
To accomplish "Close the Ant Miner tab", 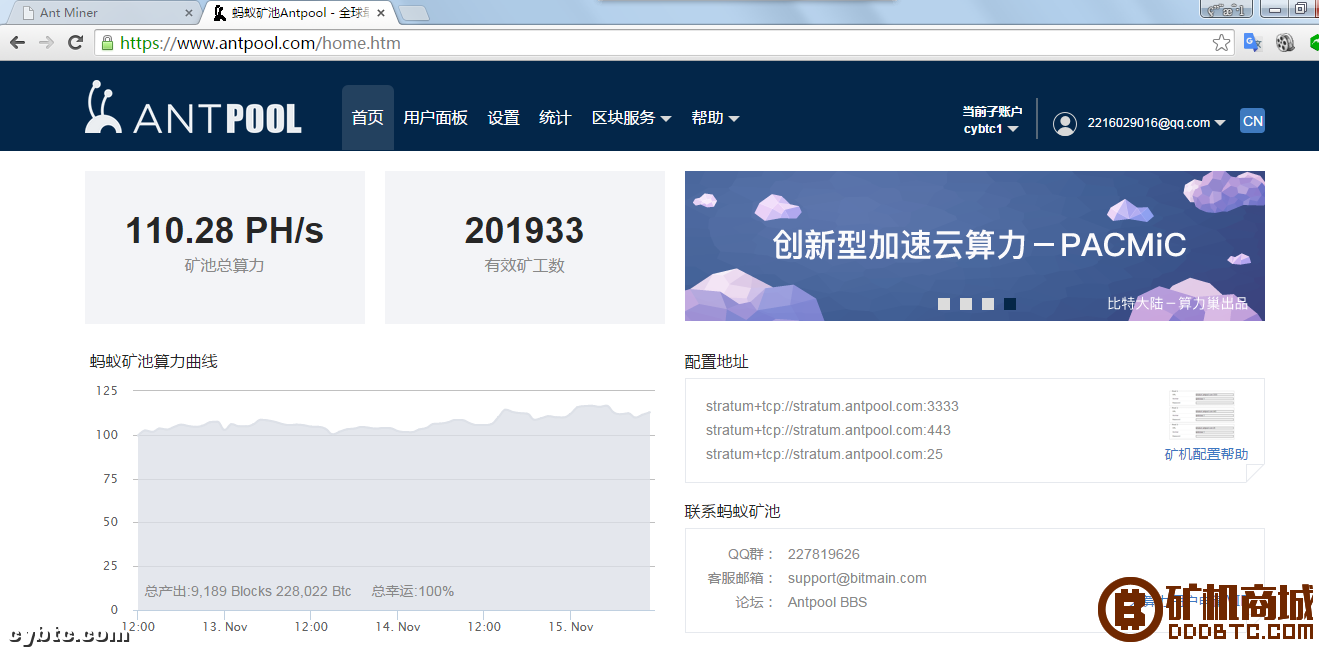I will [188, 13].
